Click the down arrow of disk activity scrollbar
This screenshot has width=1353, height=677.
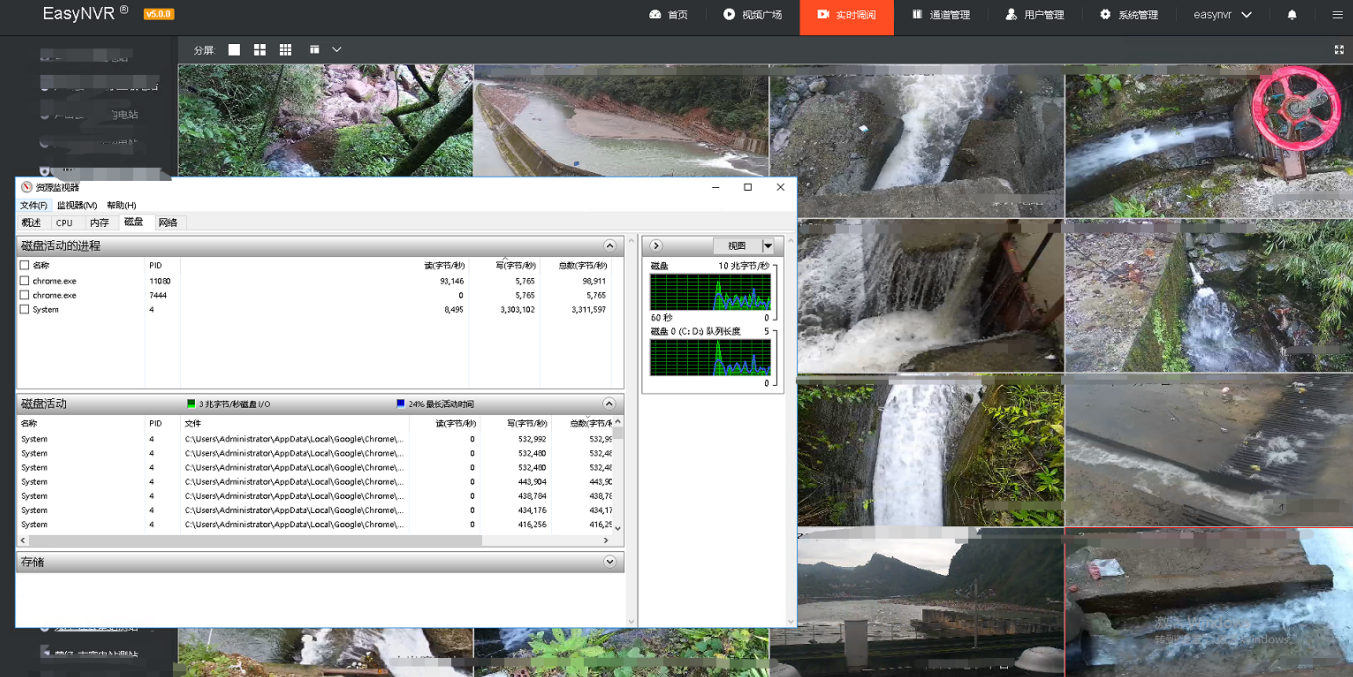[618, 528]
